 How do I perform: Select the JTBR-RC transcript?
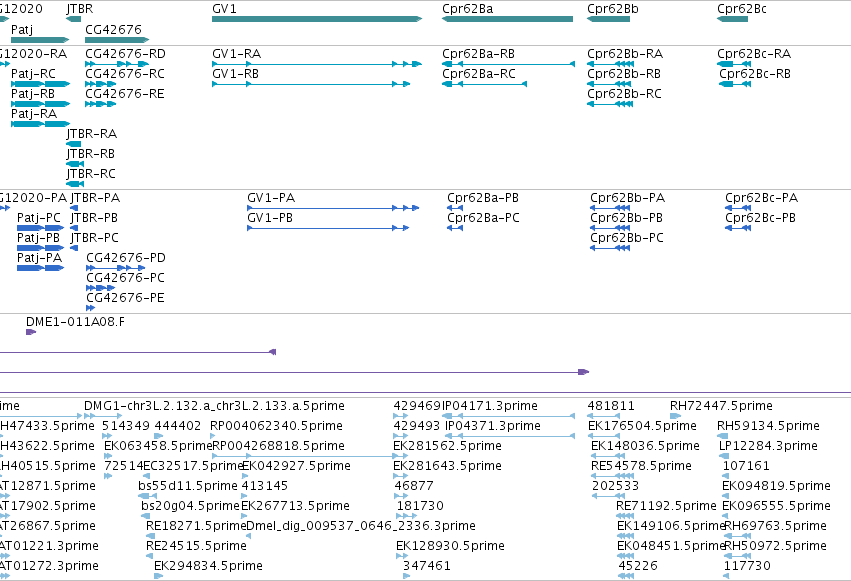(x=75, y=184)
